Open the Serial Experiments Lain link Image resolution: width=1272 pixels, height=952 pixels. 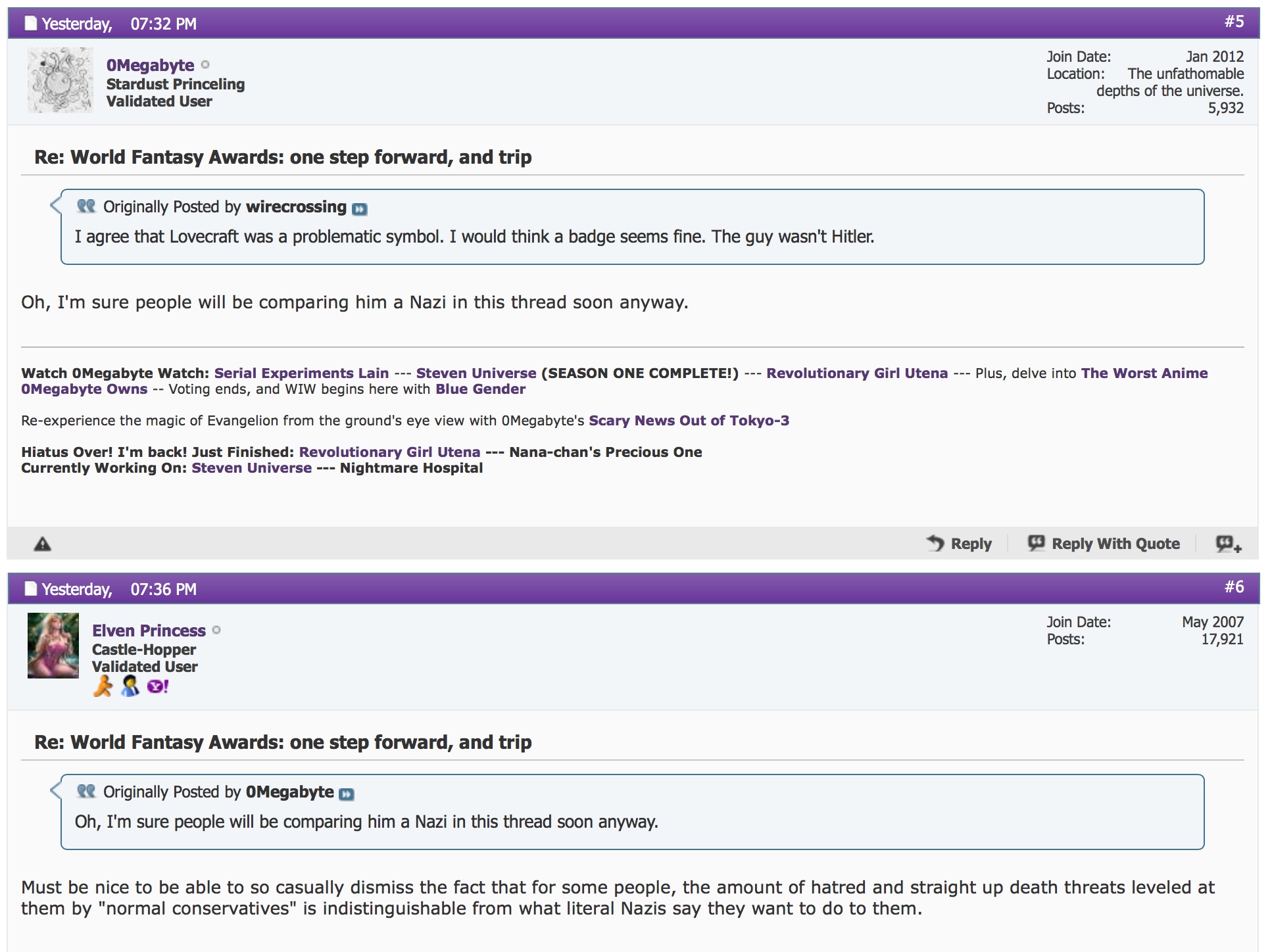click(301, 373)
